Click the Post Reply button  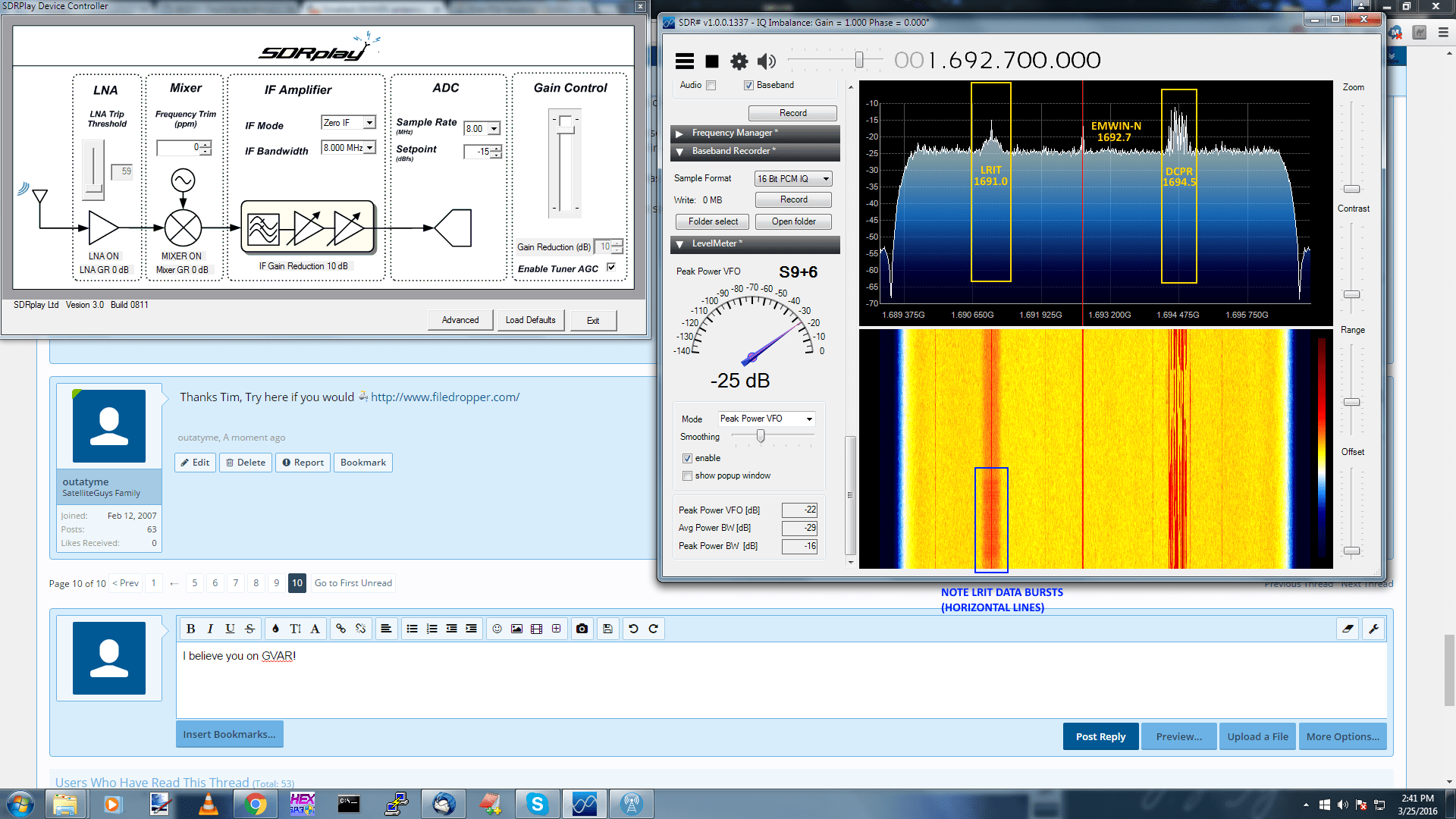[1100, 736]
